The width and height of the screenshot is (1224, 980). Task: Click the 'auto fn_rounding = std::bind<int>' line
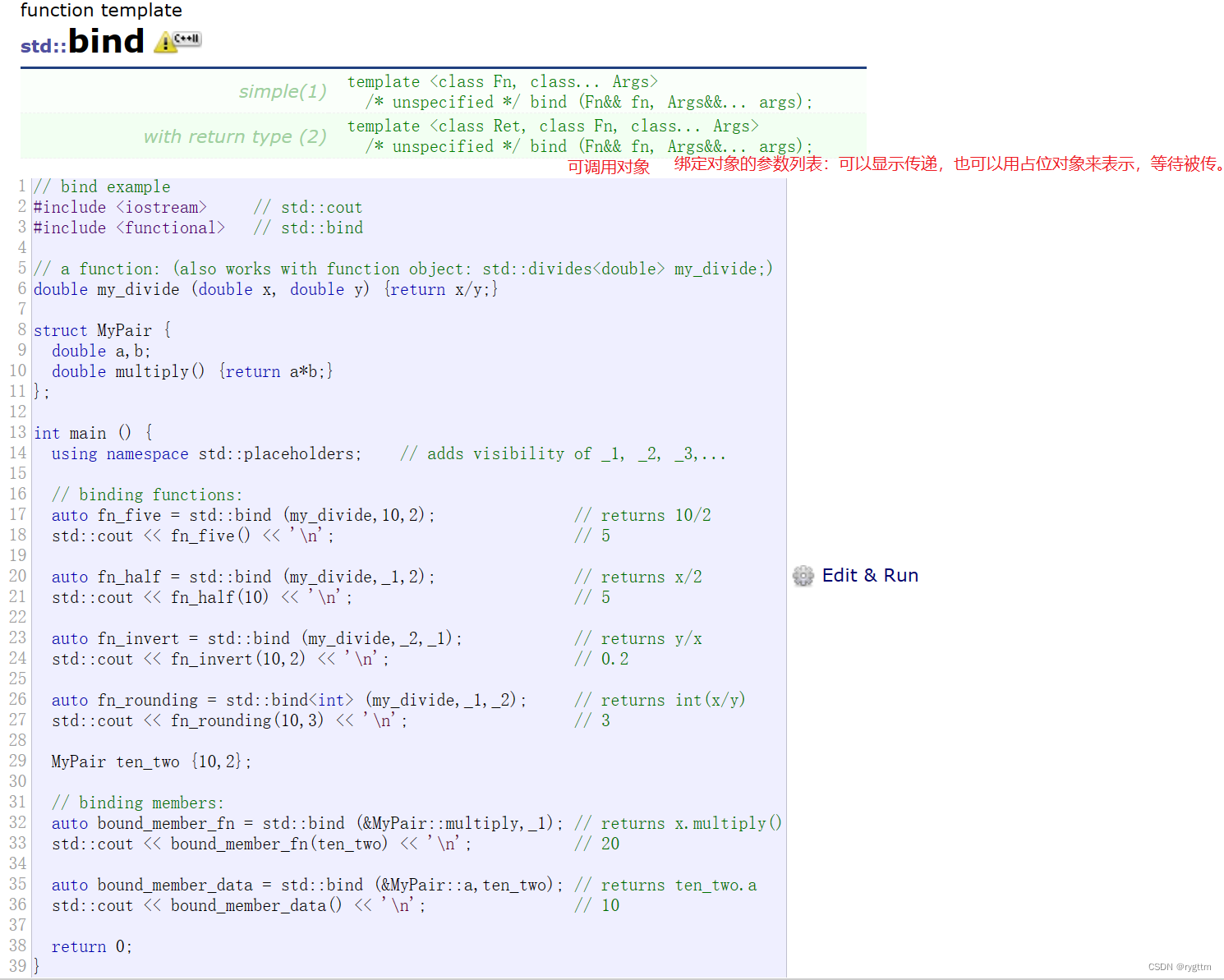tap(289, 700)
